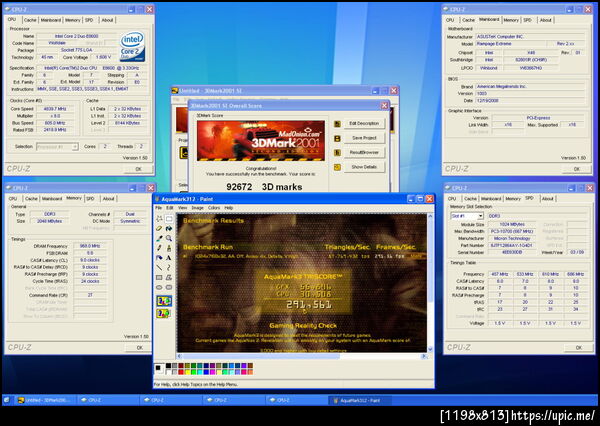This screenshot has height=426, width=600.
Task: Pick the yellow color in Paint palette
Action: pos(188,372)
